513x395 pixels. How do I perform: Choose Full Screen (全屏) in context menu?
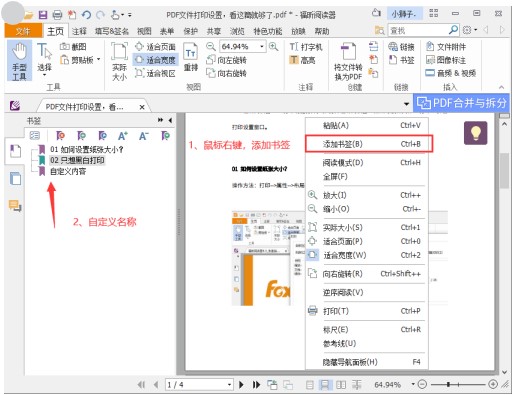coord(367,176)
